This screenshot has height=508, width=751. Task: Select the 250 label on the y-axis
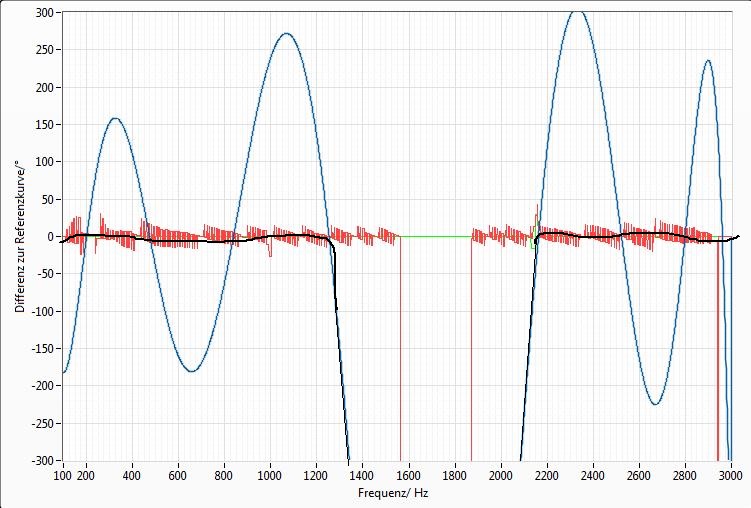45,50
